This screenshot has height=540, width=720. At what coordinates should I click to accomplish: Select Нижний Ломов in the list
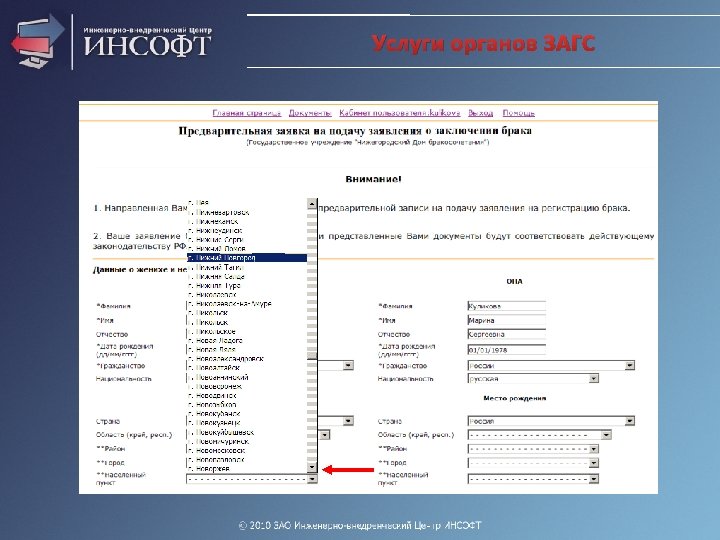tap(247, 249)
